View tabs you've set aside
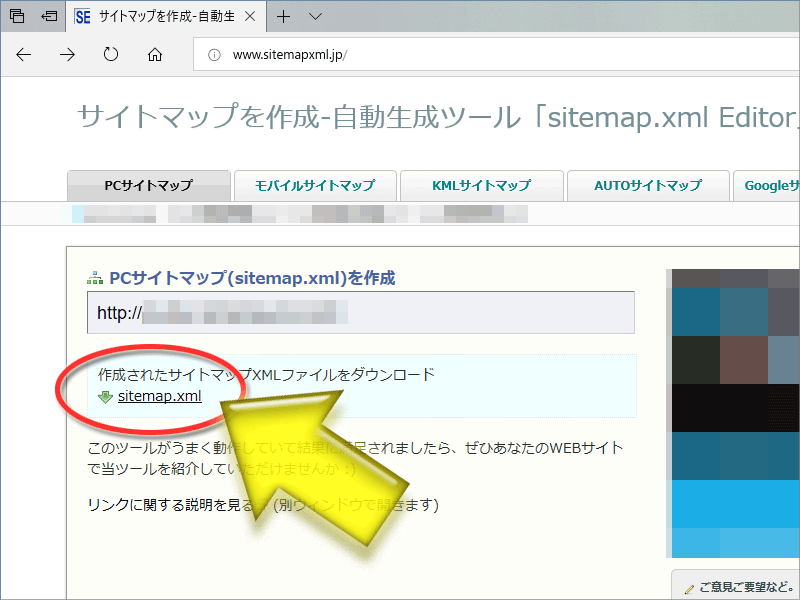The height and width of the screenshot is (600, 800). 17,17
